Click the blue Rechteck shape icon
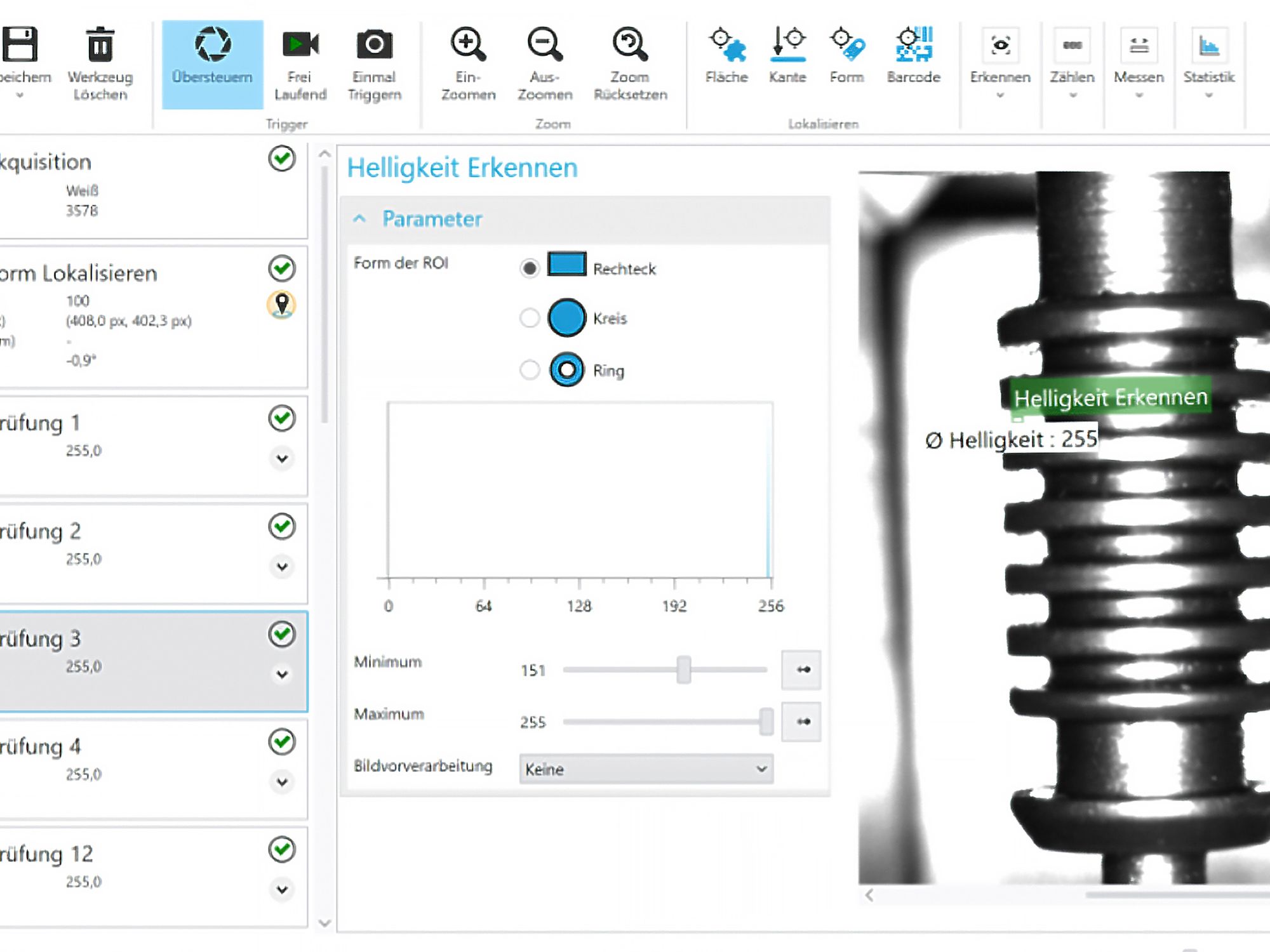The image size is (1270, 952). tap(566, 264)
